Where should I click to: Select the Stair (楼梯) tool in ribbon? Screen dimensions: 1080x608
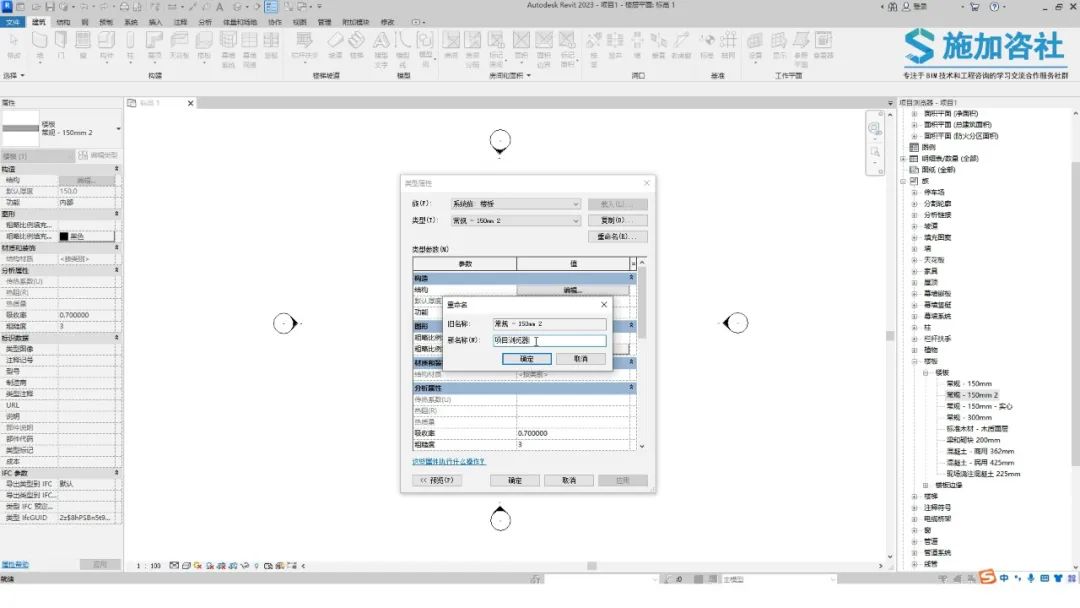coord(356,45)
